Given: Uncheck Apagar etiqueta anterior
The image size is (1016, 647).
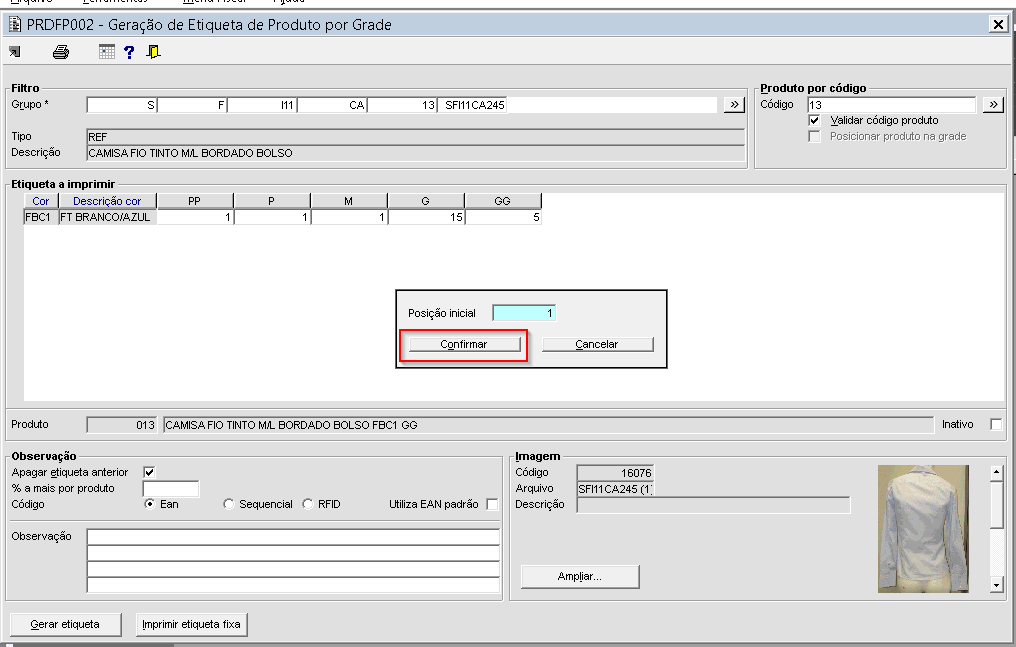Looking at the screenshot, I should point(149,472).
